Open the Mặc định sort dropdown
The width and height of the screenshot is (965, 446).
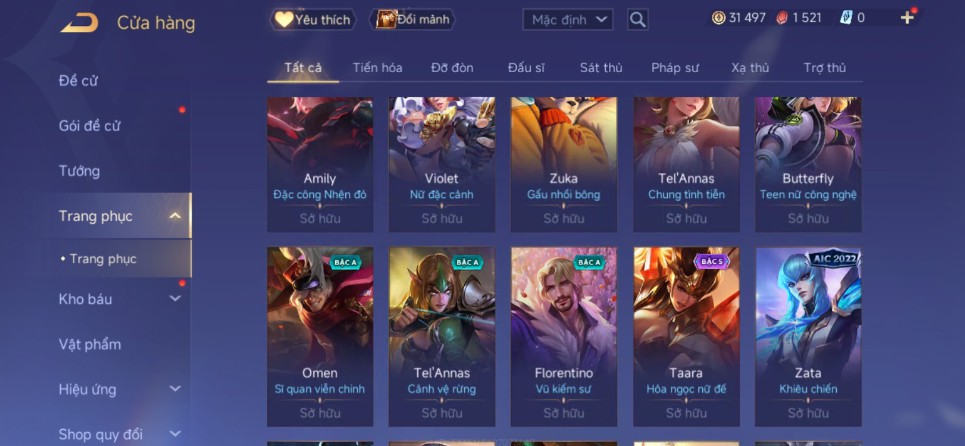click(x=568, y=20)
